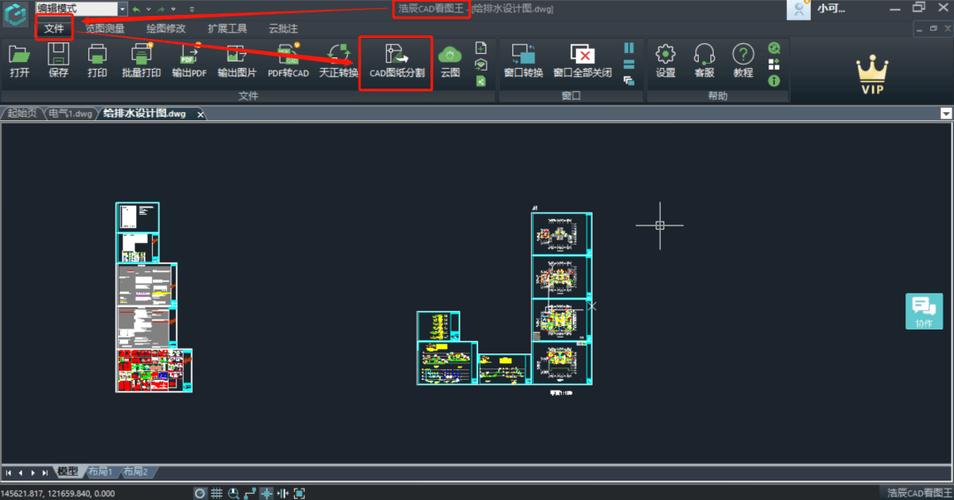Click the 协作 collaboration button
Screen dimensions: 954x500
[923, 311]
